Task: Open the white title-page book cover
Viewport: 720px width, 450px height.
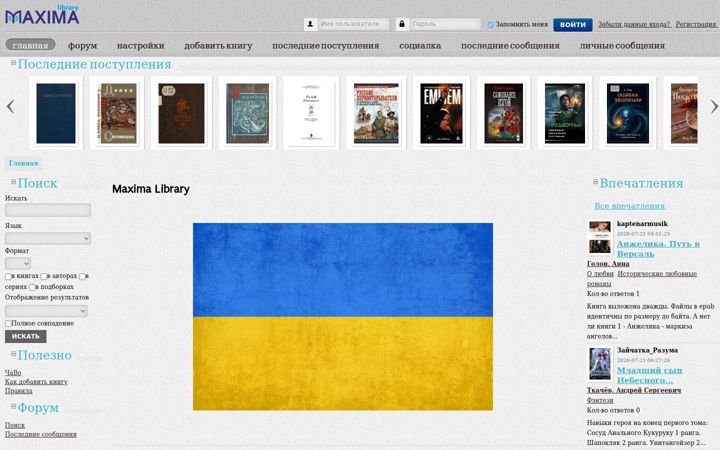Action: pyautogui.click(x=311, y=113)
